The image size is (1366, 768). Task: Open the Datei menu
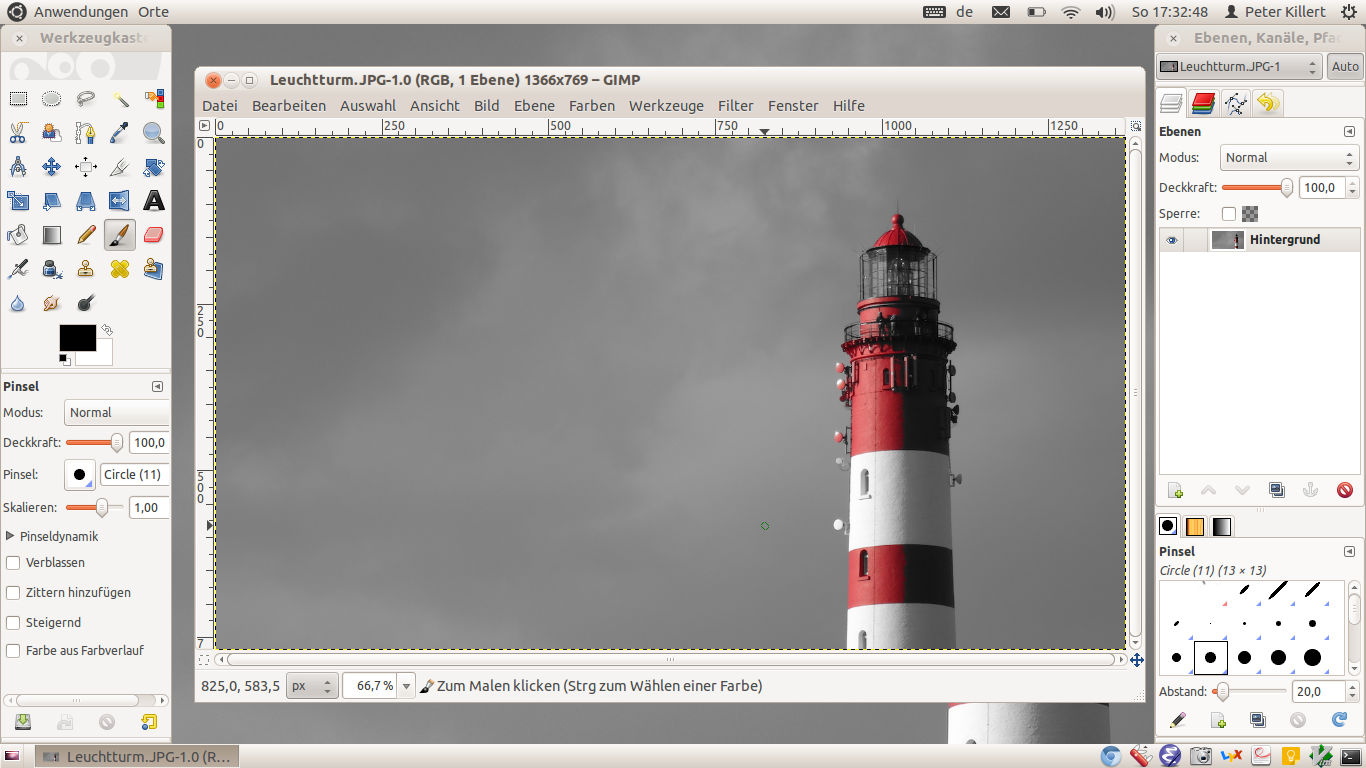click(x=220, y=106)
